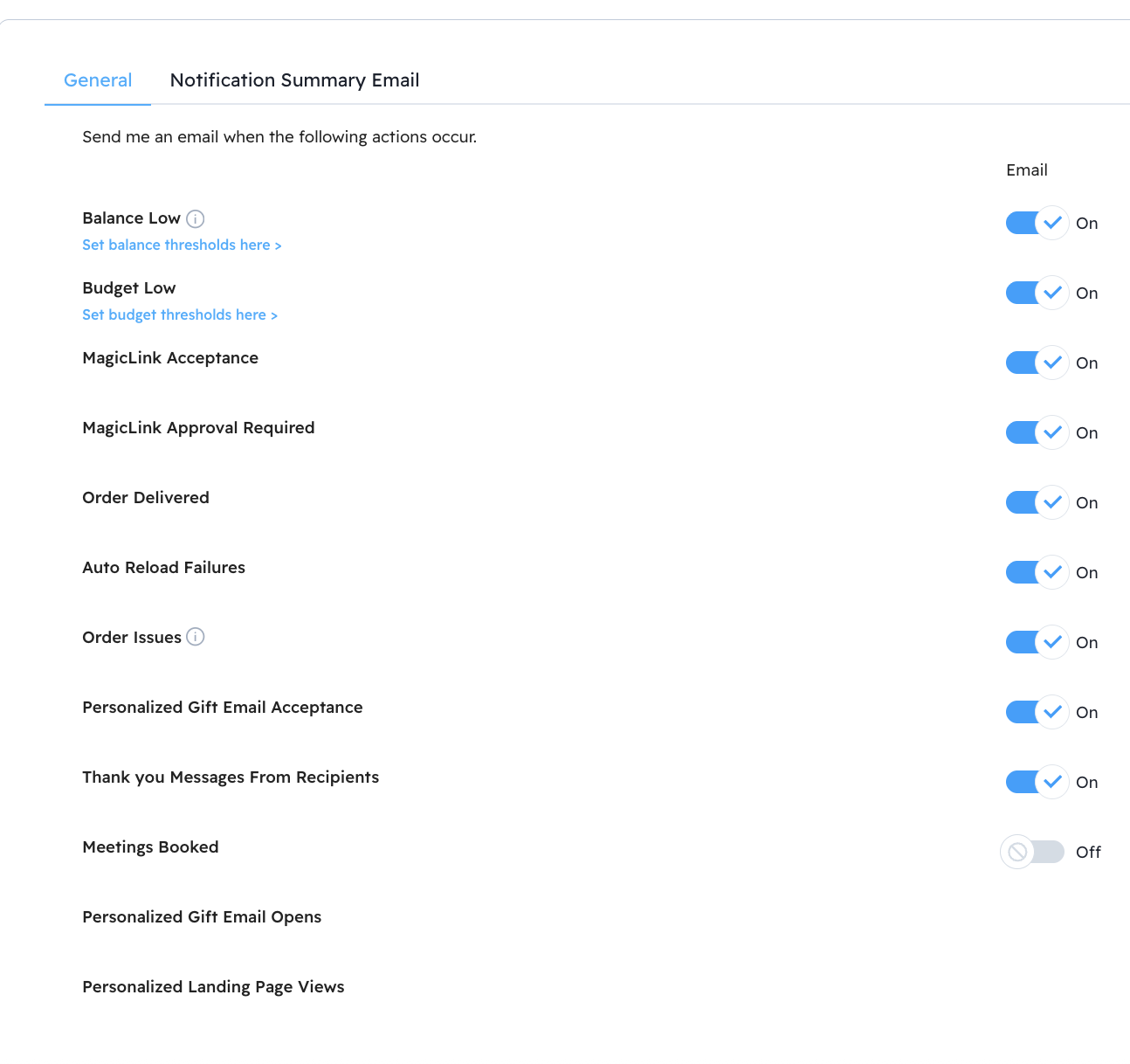Image resolution: width=1130 pixels, height=1064 pixels.
Task: Click the Personalized Landing Page Views label
Action: click(213, 987)
